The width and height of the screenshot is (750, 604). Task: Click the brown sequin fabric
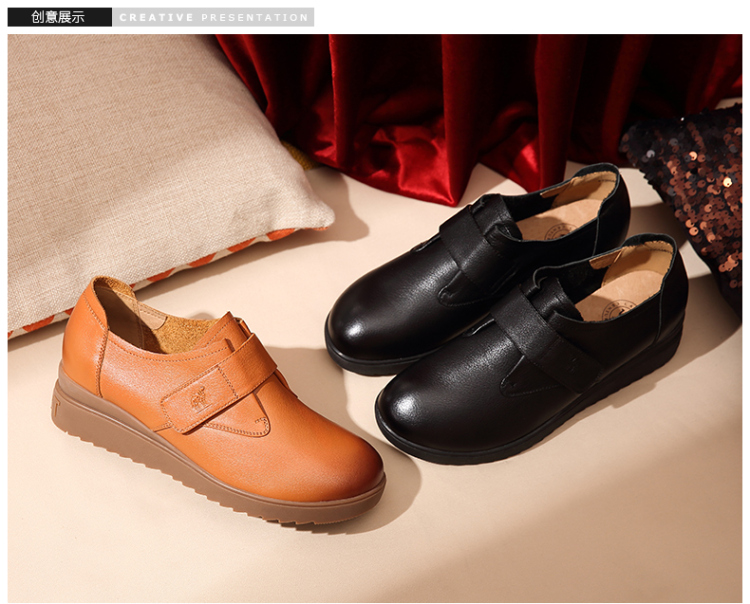point(690,180)
